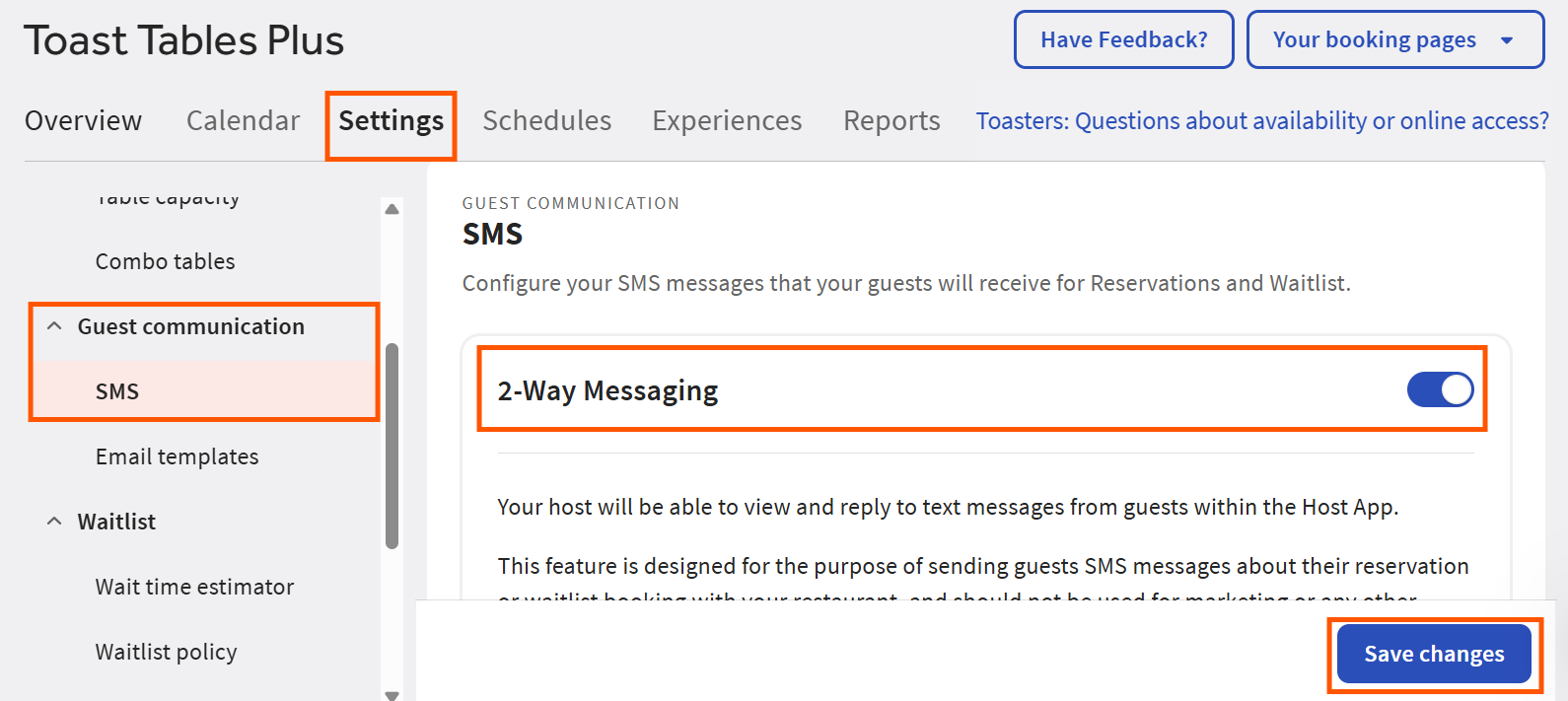Open Email templates settings
This screenshot has height=701, width=1568.
click(x=177, y=456)
